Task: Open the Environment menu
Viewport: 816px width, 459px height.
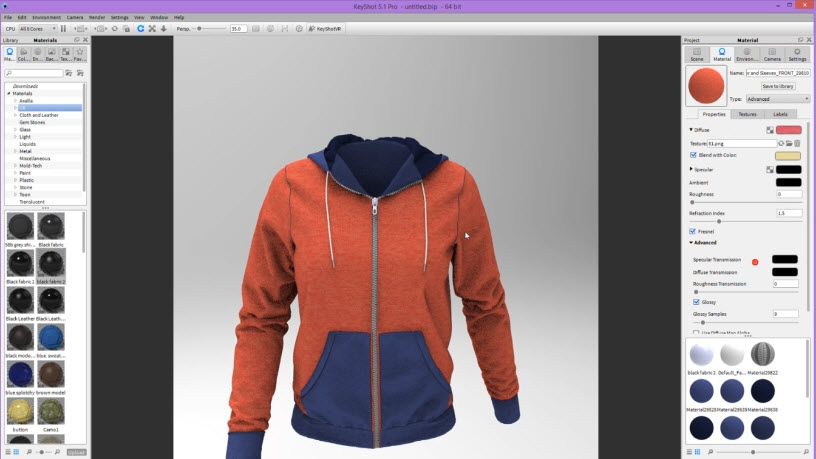Action: click(x=46, y=18)
